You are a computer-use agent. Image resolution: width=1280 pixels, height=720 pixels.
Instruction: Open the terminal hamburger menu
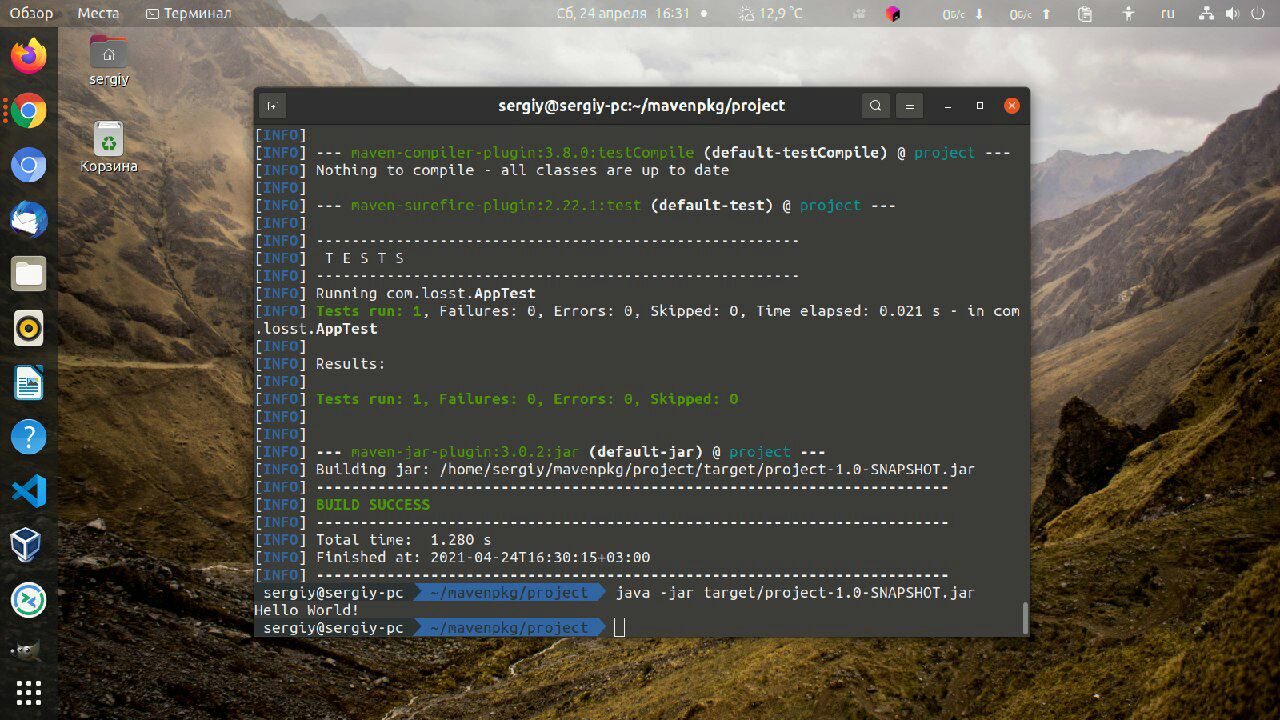click(909, 106)
